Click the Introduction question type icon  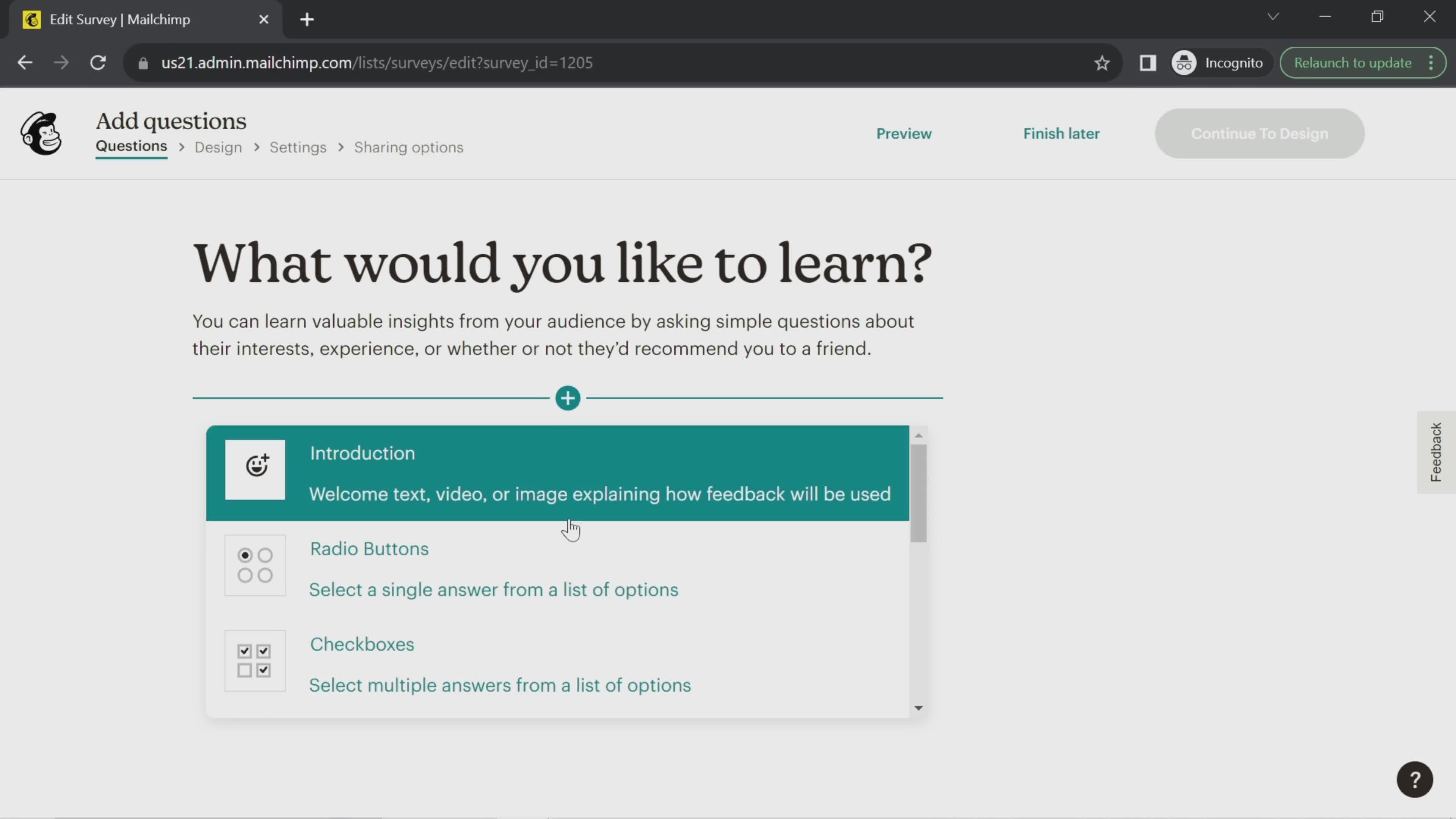pyautogui.click(x=256, y=470)
